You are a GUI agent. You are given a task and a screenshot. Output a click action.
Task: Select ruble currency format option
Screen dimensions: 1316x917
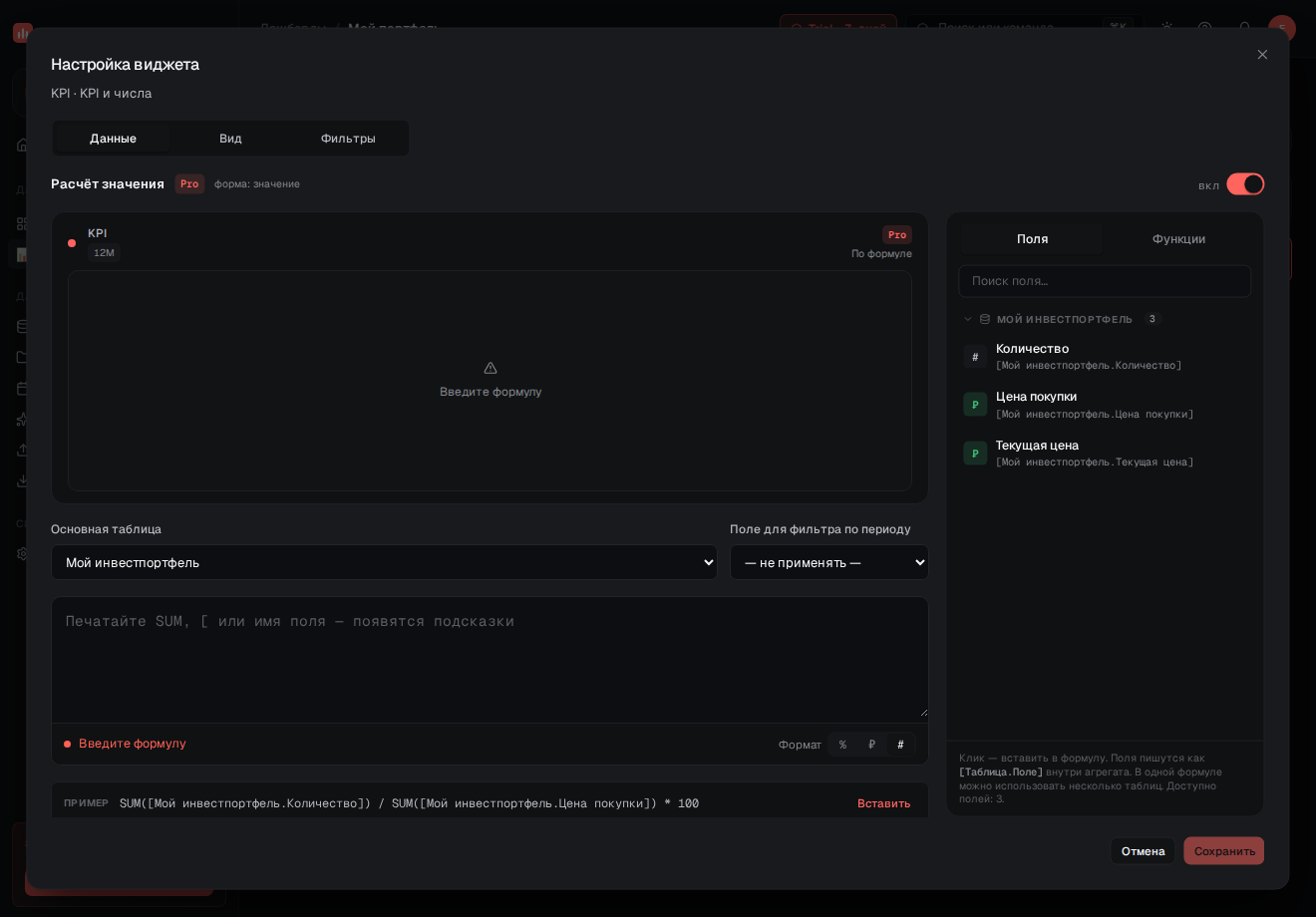(x=871, y=745)
